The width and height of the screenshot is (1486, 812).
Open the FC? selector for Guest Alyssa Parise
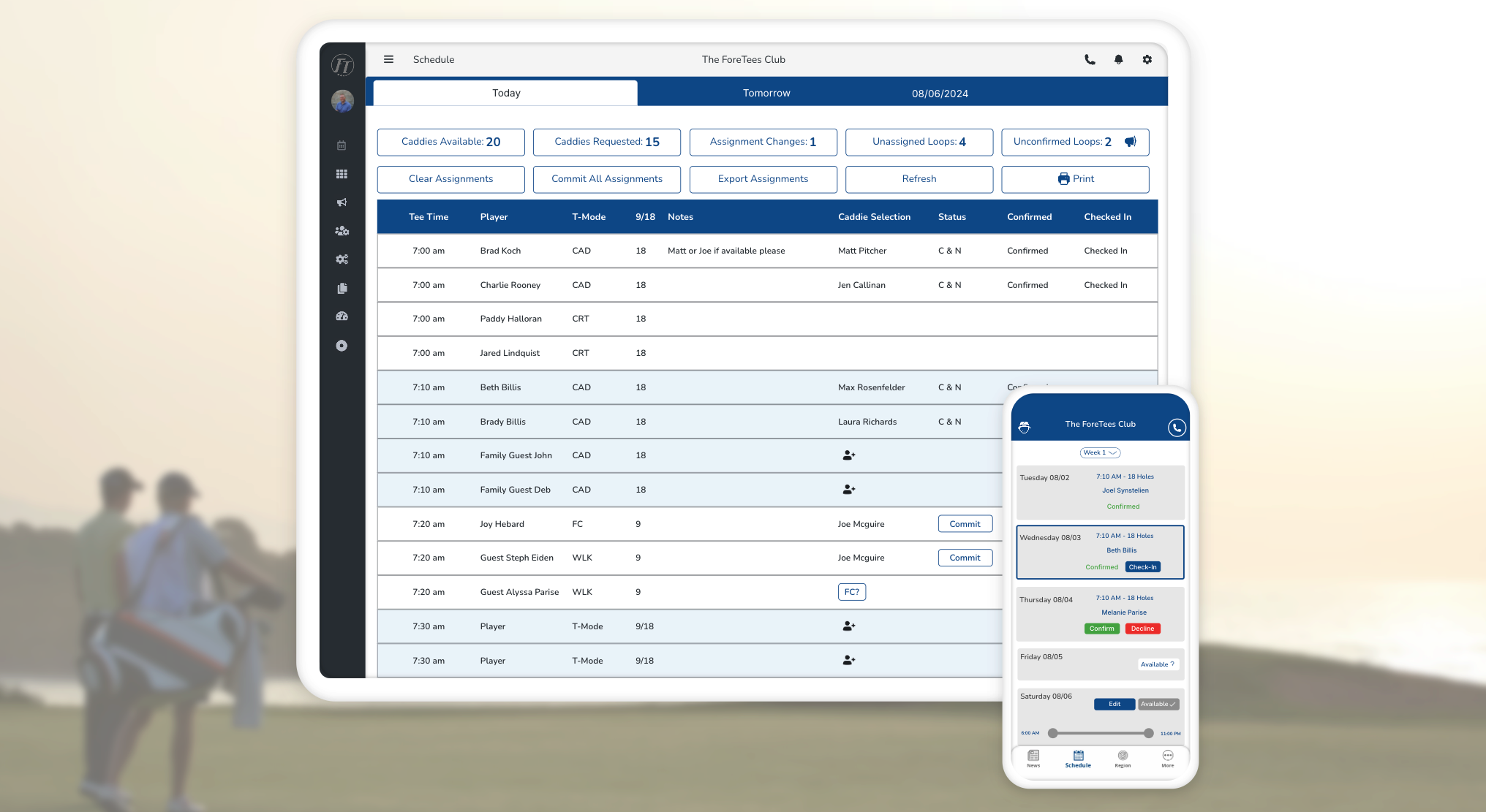pos(851,592)
